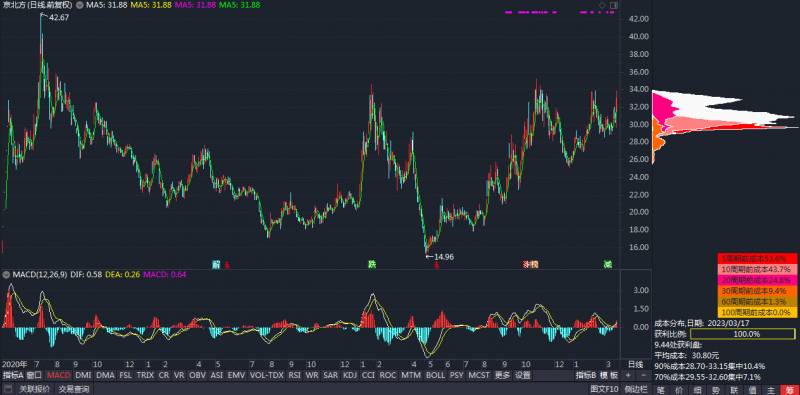This screenshot has height=395, width=800.
Task: Click the 指标B group selector
Action: [x=587, y=375]
